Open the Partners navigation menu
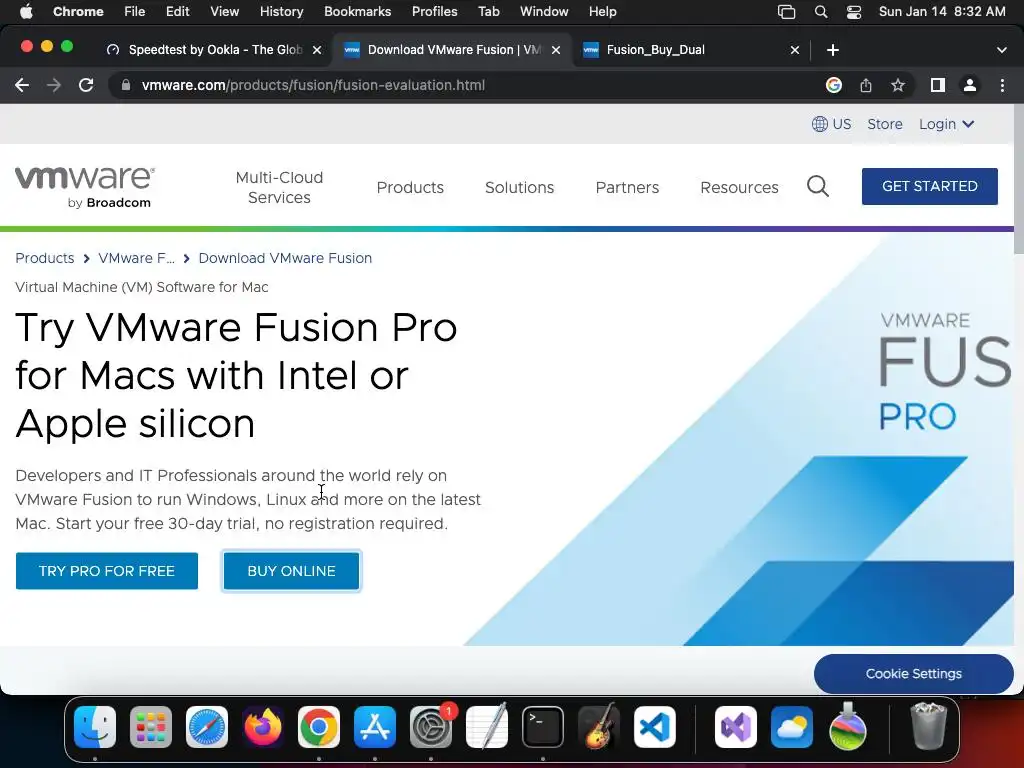 click(x=627, y=187)
